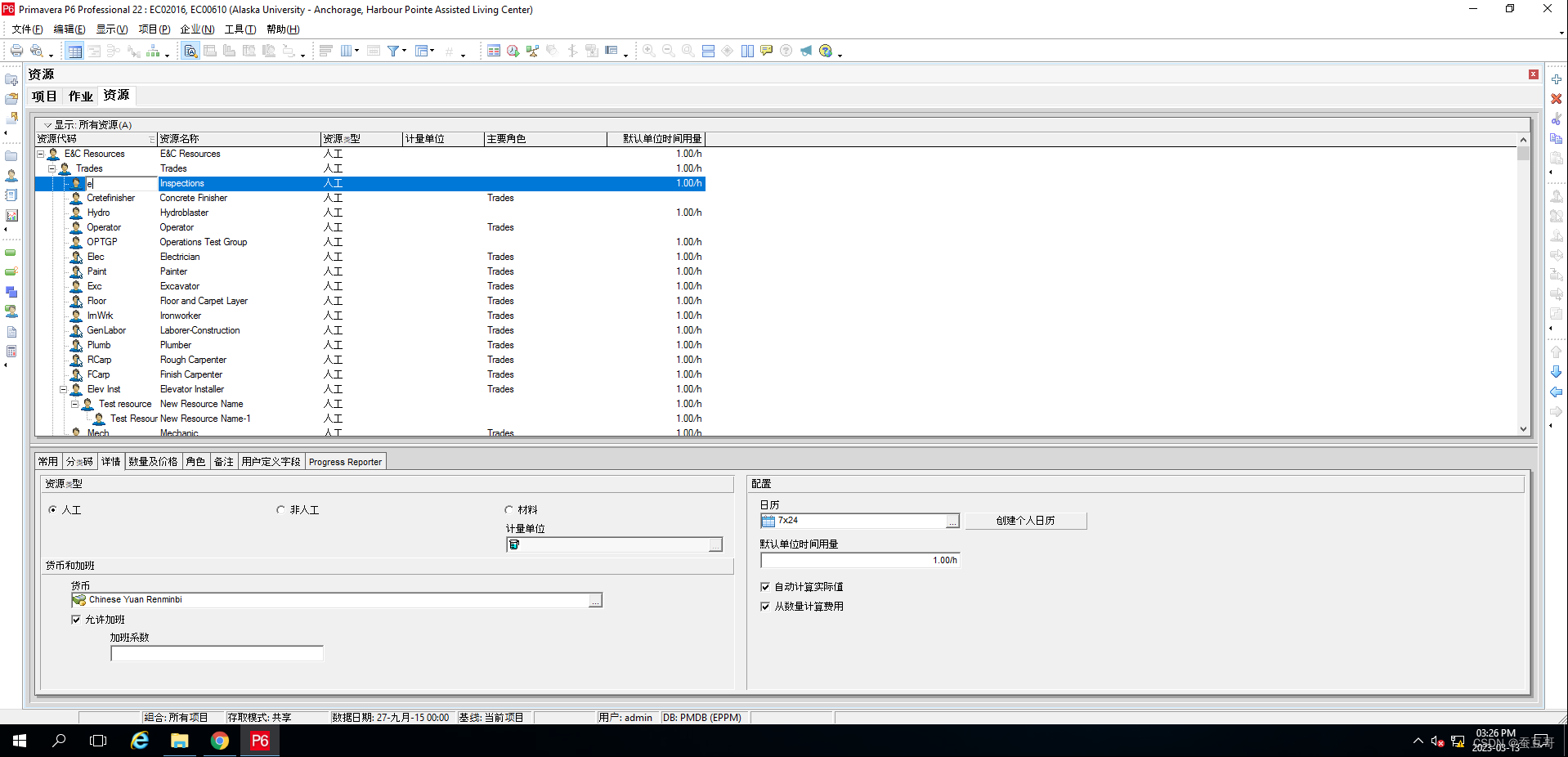Open the Filter dropdown arrow
Viewport: 1568px width, 757px height.
tap(404, 51)
